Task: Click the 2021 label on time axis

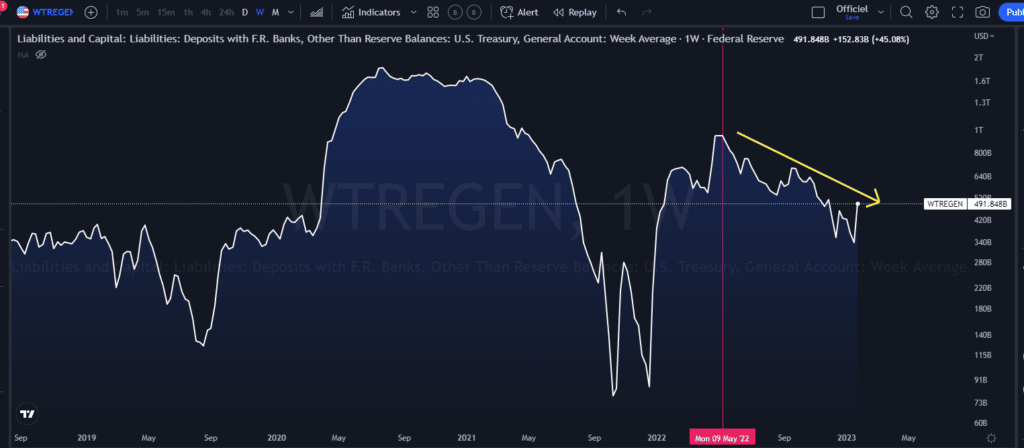Action: [466, 438]
